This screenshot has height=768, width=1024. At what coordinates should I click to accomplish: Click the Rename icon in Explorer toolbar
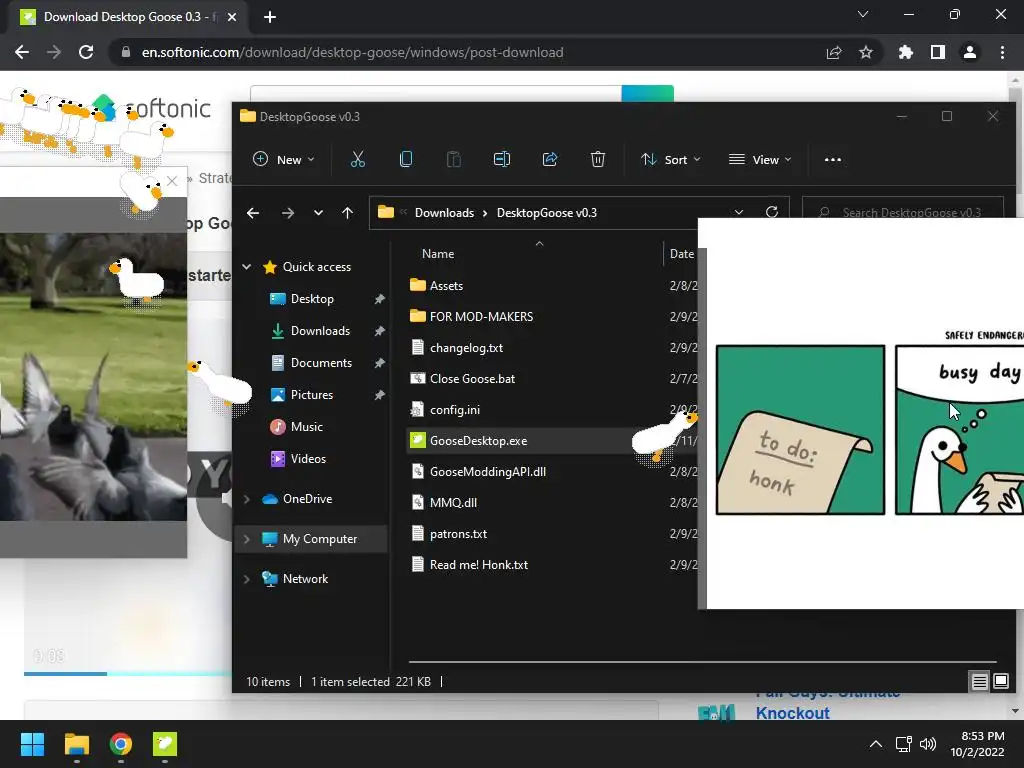point(502,159)
